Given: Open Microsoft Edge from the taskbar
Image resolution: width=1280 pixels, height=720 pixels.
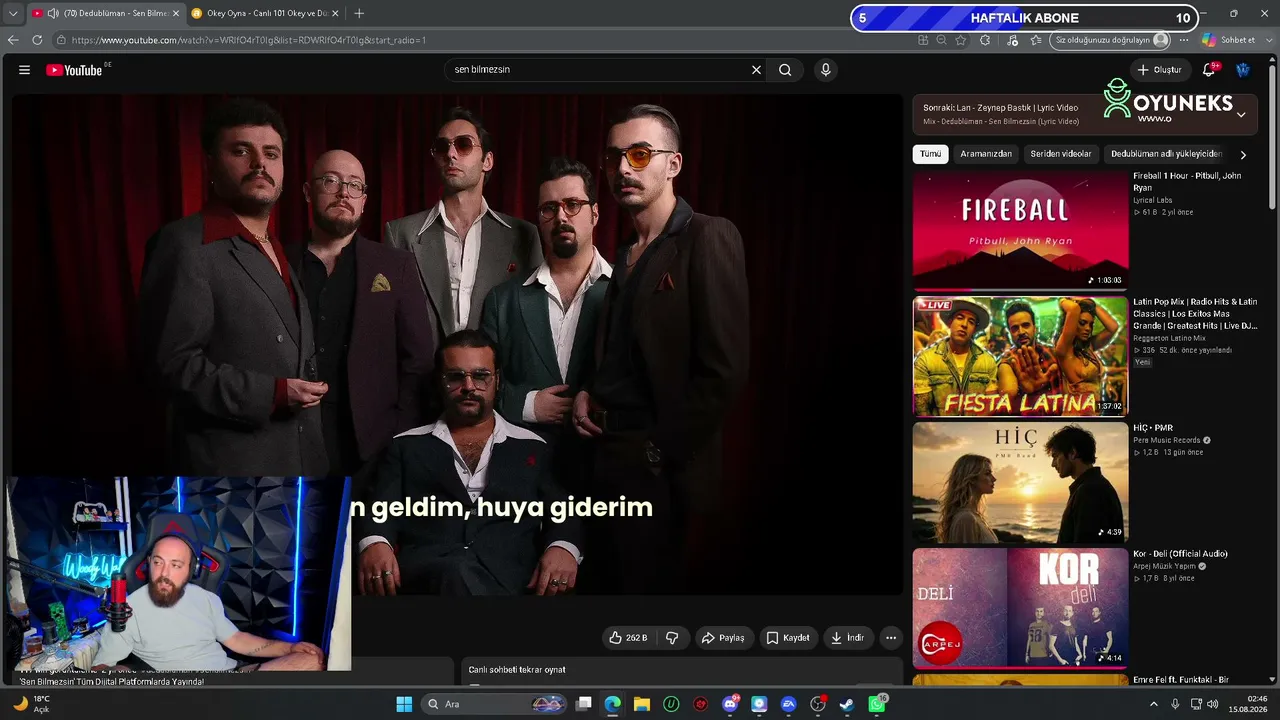Looking at the screenshot, I should (613, 704).
